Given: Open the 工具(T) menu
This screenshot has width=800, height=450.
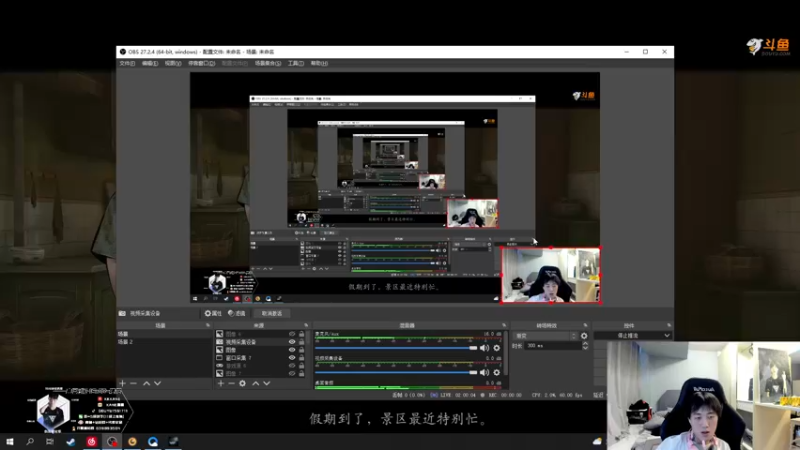Looking at the screenshot, I should click(x=295, y=63).
